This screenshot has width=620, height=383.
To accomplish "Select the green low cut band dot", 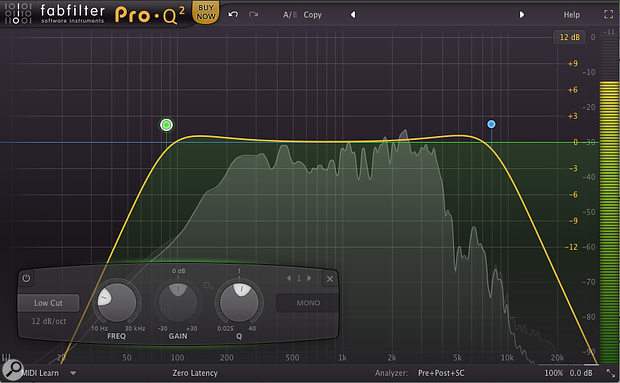I will tap(166, 125).
